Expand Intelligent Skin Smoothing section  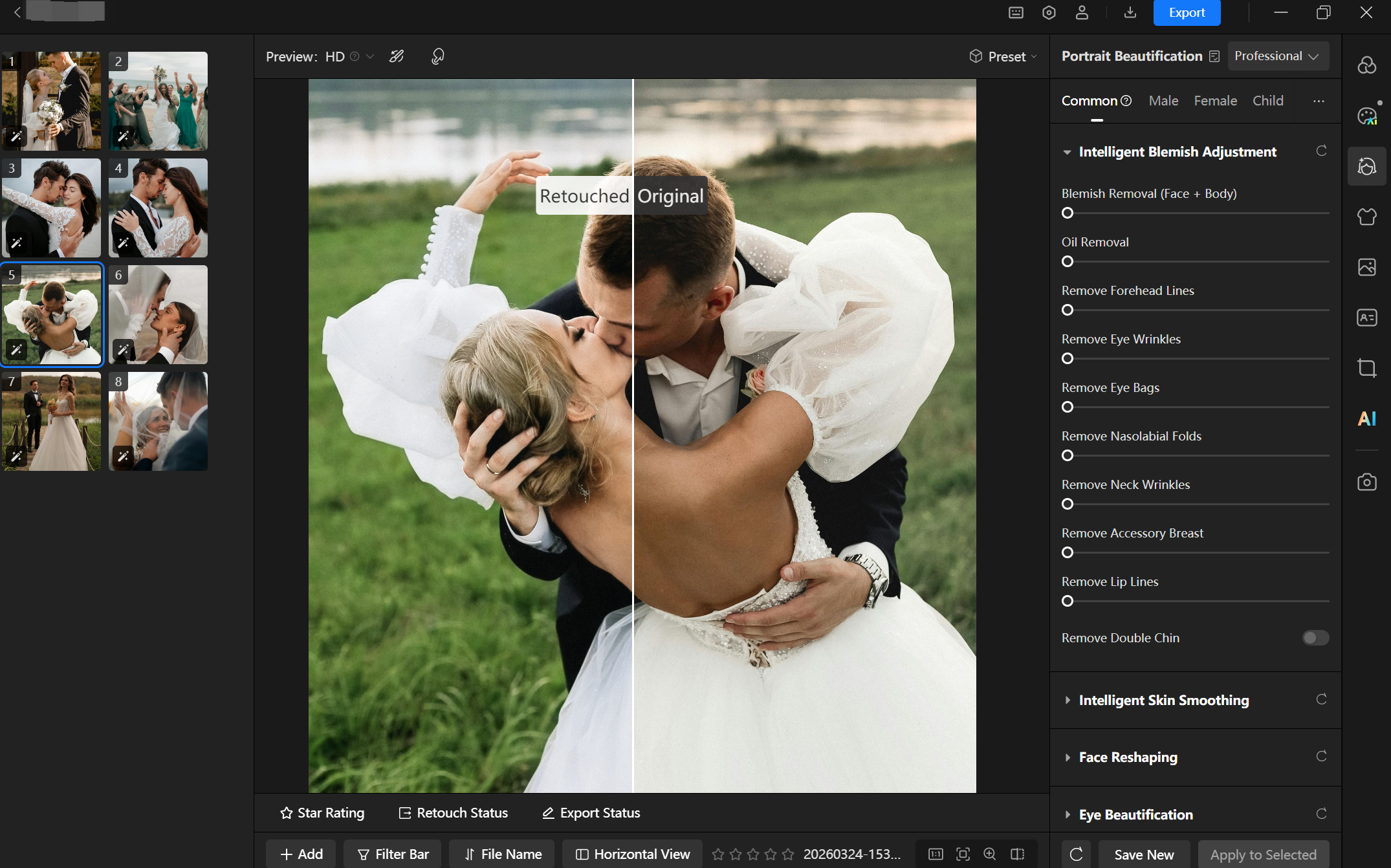1163,700
